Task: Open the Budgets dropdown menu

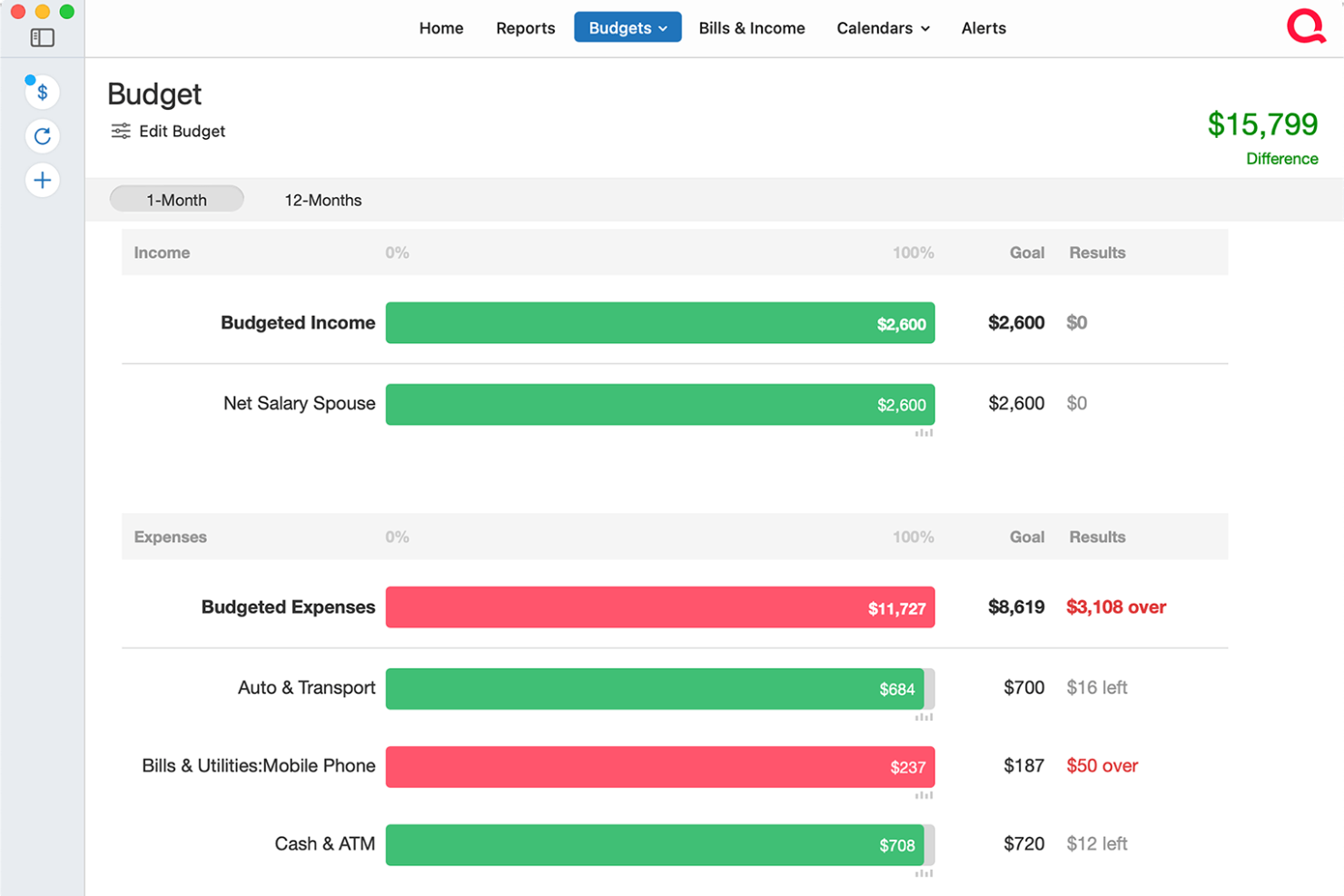Action: (628, 27)
